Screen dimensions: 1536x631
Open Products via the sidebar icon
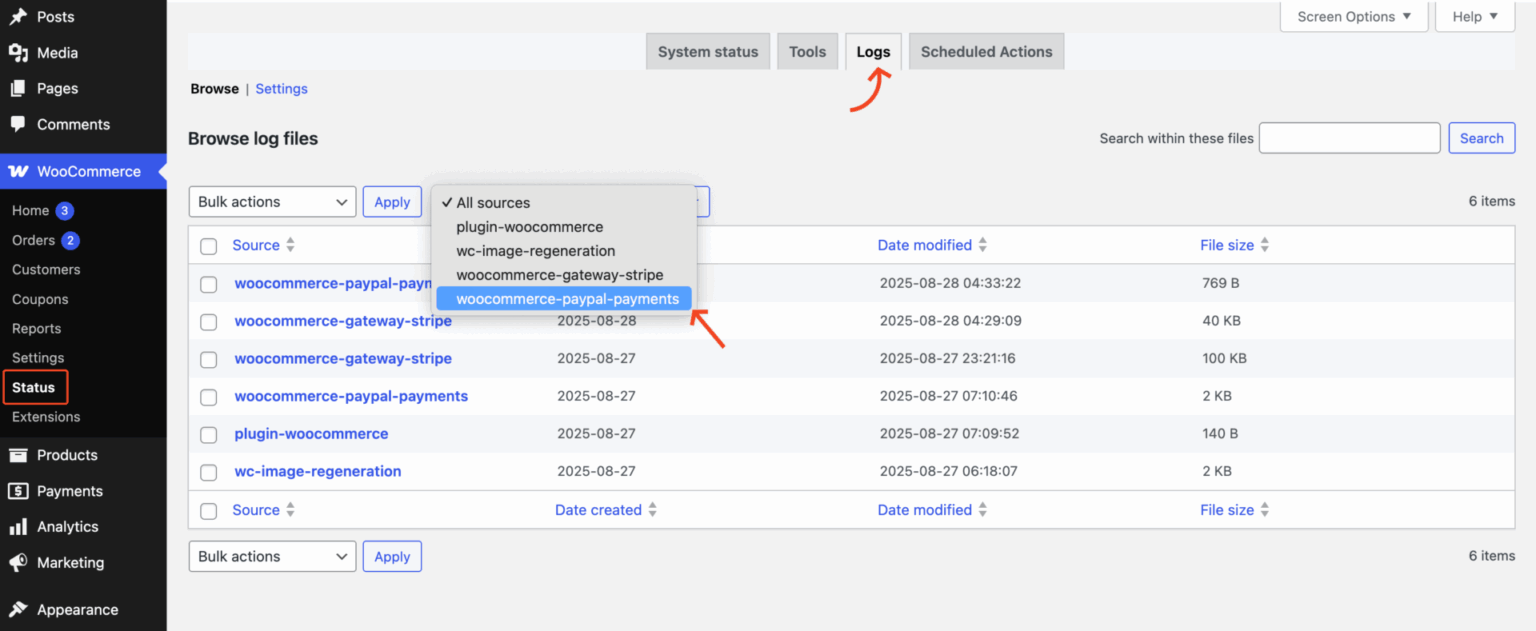(18, 455)
